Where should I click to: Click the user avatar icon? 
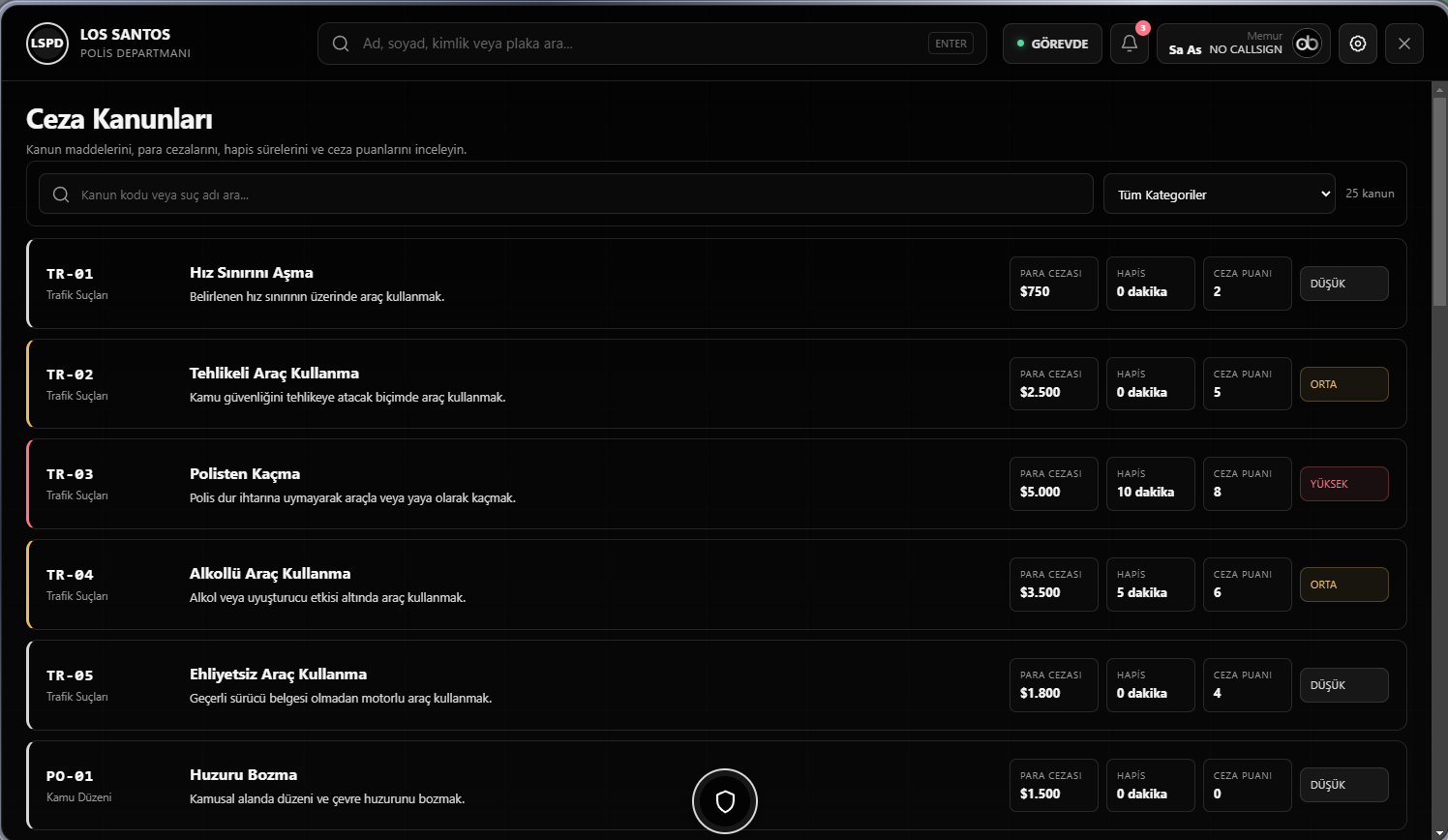pyautogui.click(x=1307, y=44)
